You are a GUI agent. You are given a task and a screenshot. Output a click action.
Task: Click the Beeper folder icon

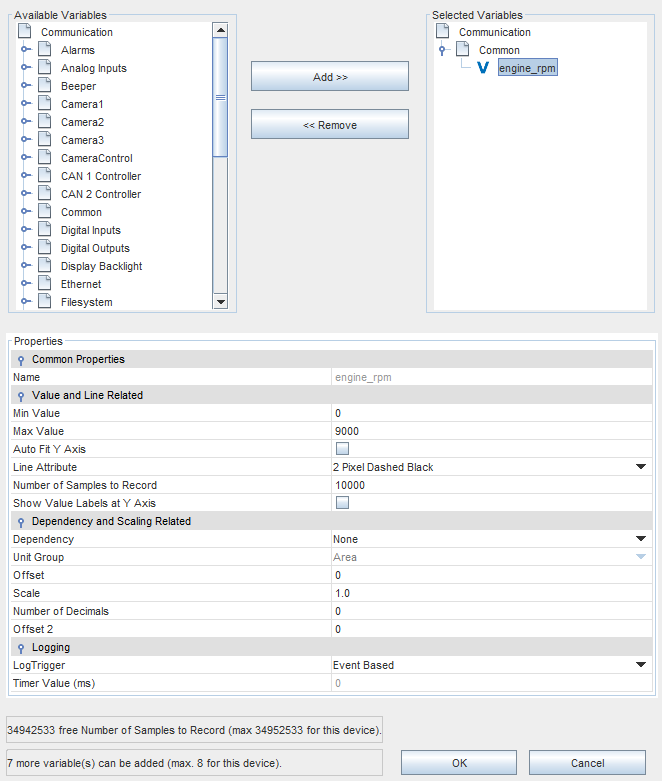click(x=45, y=86)
